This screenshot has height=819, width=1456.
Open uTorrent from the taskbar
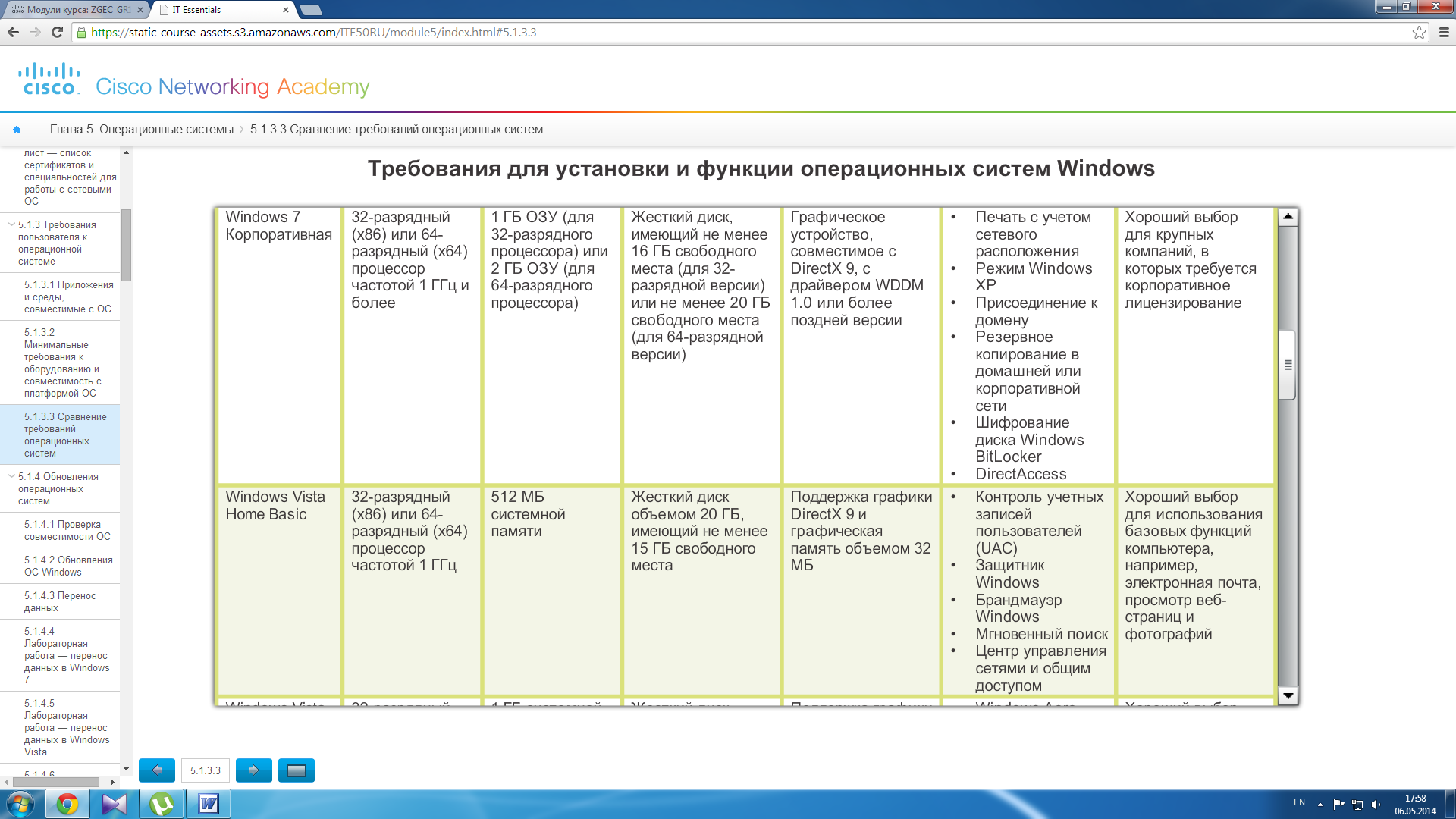[x=162, y=804]
